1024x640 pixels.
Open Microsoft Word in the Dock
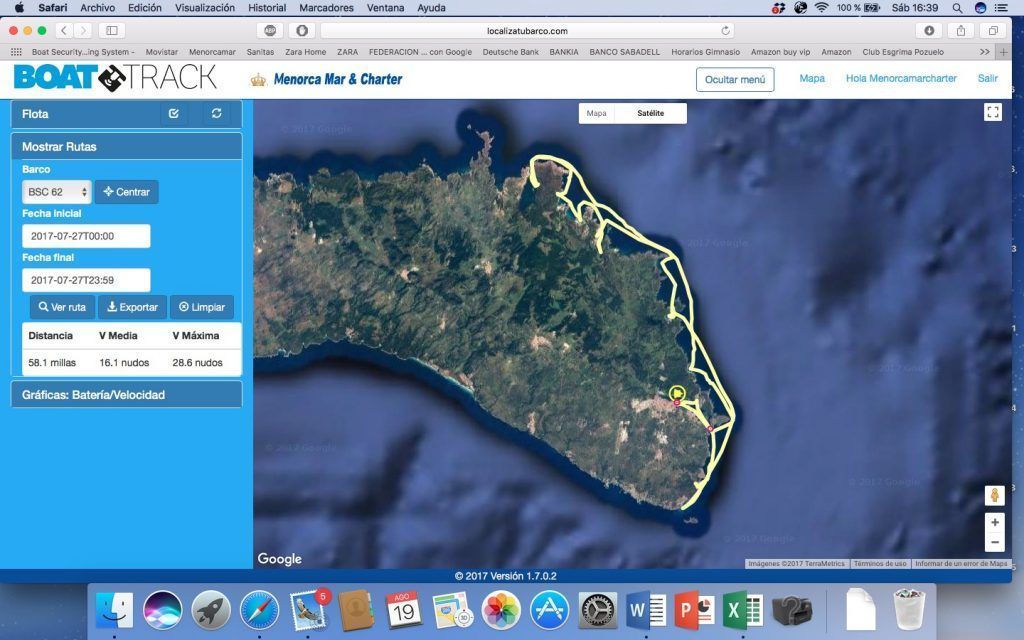[x=646, y=611]
